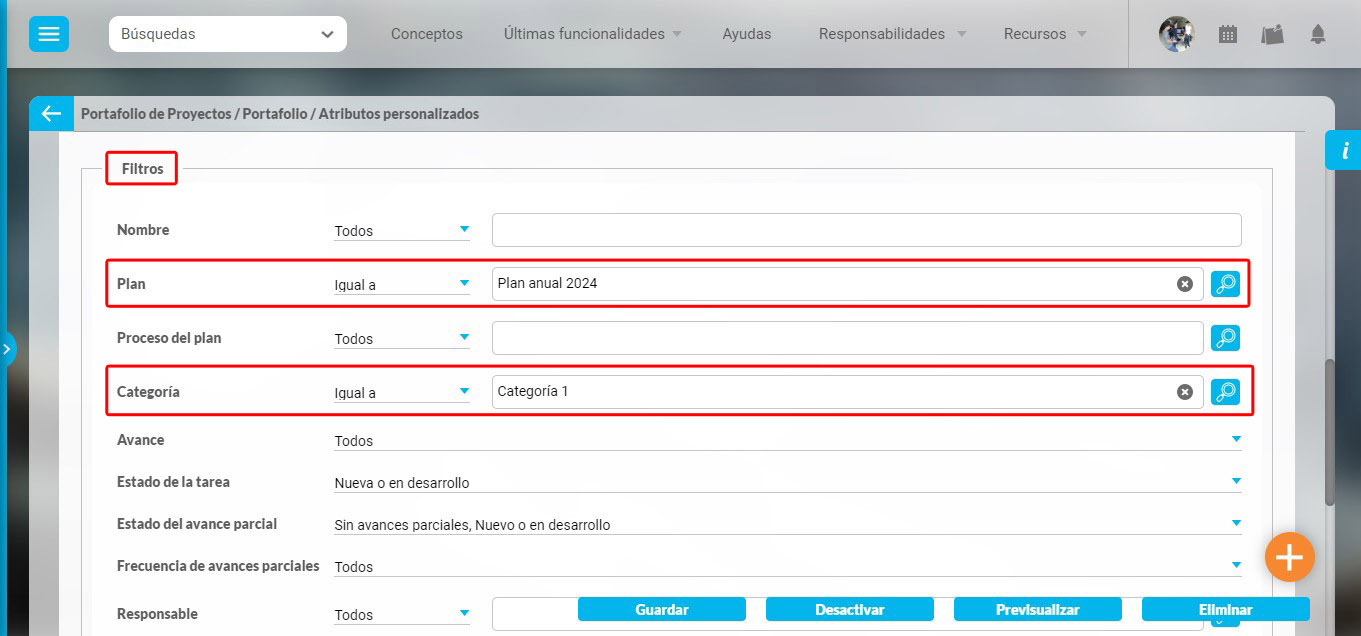Open the hamburger main menu
The width and height of the screenshot is (1361, 636).
point(48,34)
